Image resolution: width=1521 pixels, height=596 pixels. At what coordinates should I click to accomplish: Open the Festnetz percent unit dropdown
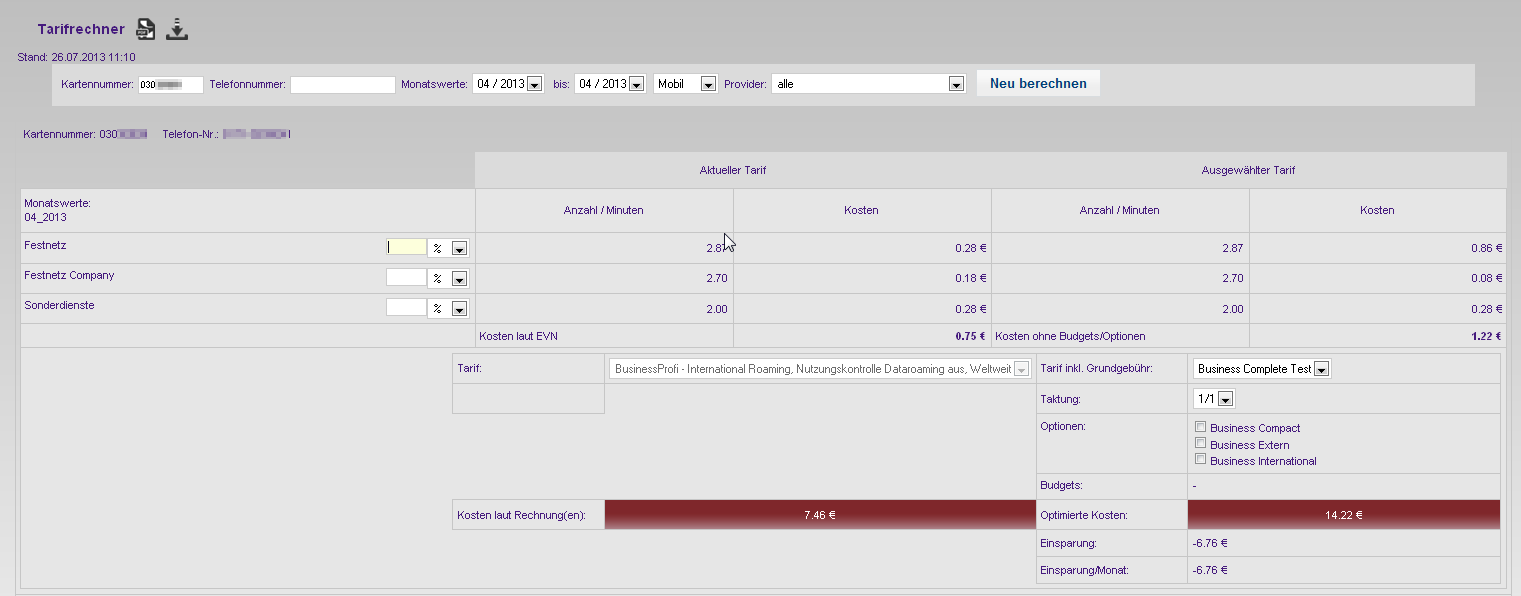coord(459,249)
